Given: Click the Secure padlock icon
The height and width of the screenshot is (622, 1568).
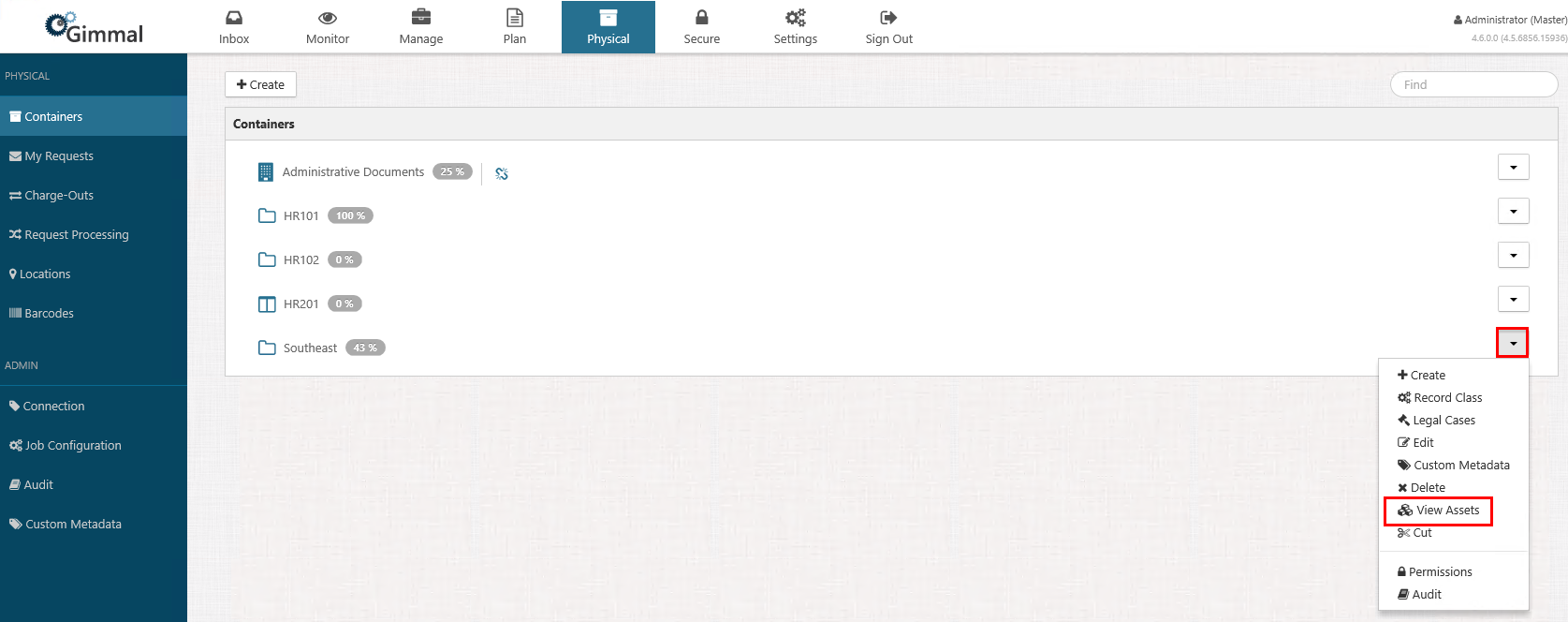Looking at the screenshot, I should click(x=702, y=18).
